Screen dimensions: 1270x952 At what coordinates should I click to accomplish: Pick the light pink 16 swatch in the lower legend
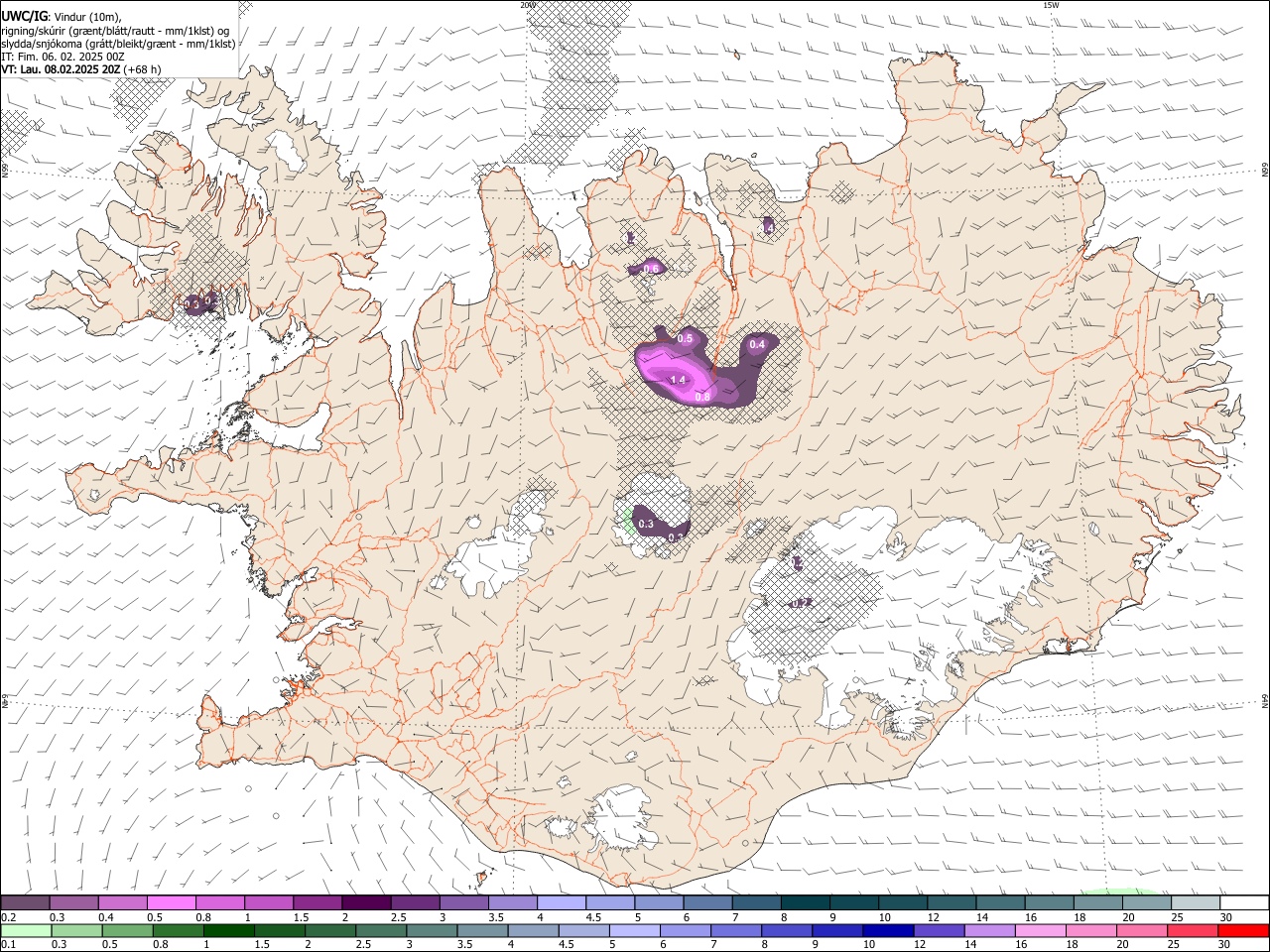[1039, 930]
